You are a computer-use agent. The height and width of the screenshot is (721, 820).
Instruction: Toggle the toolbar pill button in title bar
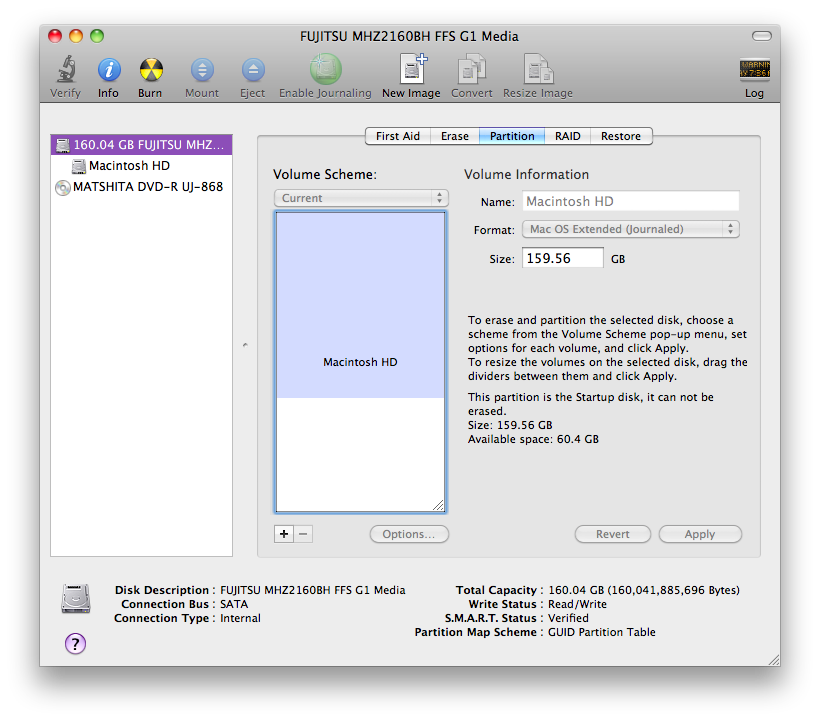(761, 36)
